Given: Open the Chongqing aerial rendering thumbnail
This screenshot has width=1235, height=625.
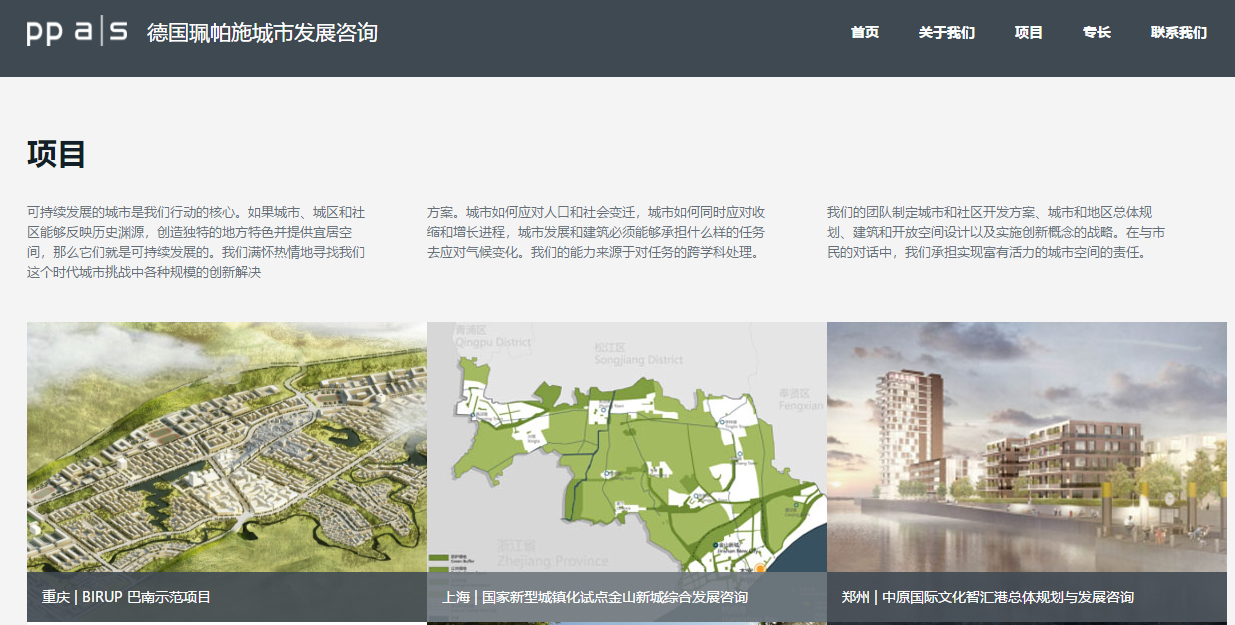Looking at the screenshot, I should (226, 445).
